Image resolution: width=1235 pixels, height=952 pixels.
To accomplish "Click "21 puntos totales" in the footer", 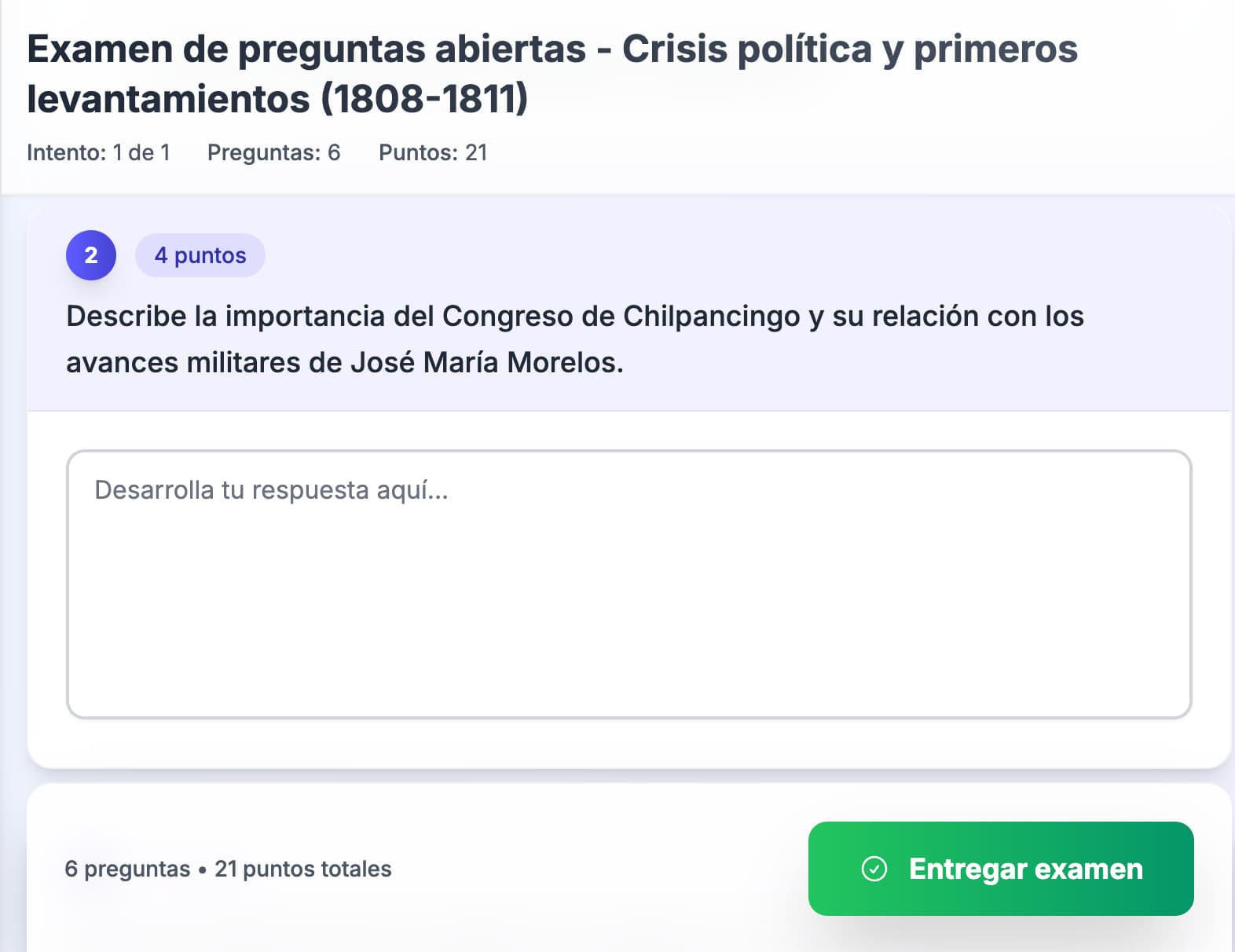I will coord(302,869).
